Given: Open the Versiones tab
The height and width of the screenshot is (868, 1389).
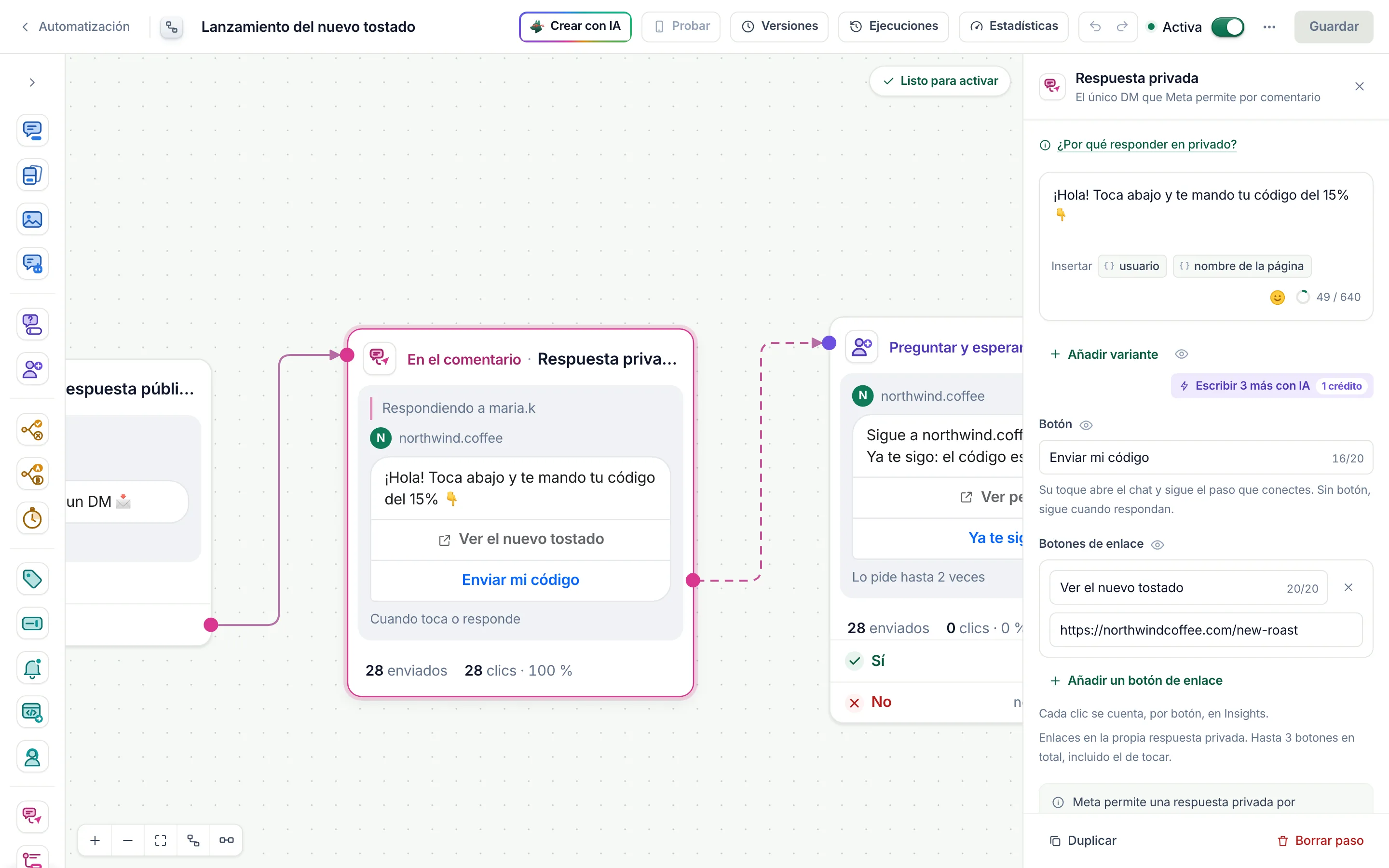Looking at the screenshot, I should 779,27.
